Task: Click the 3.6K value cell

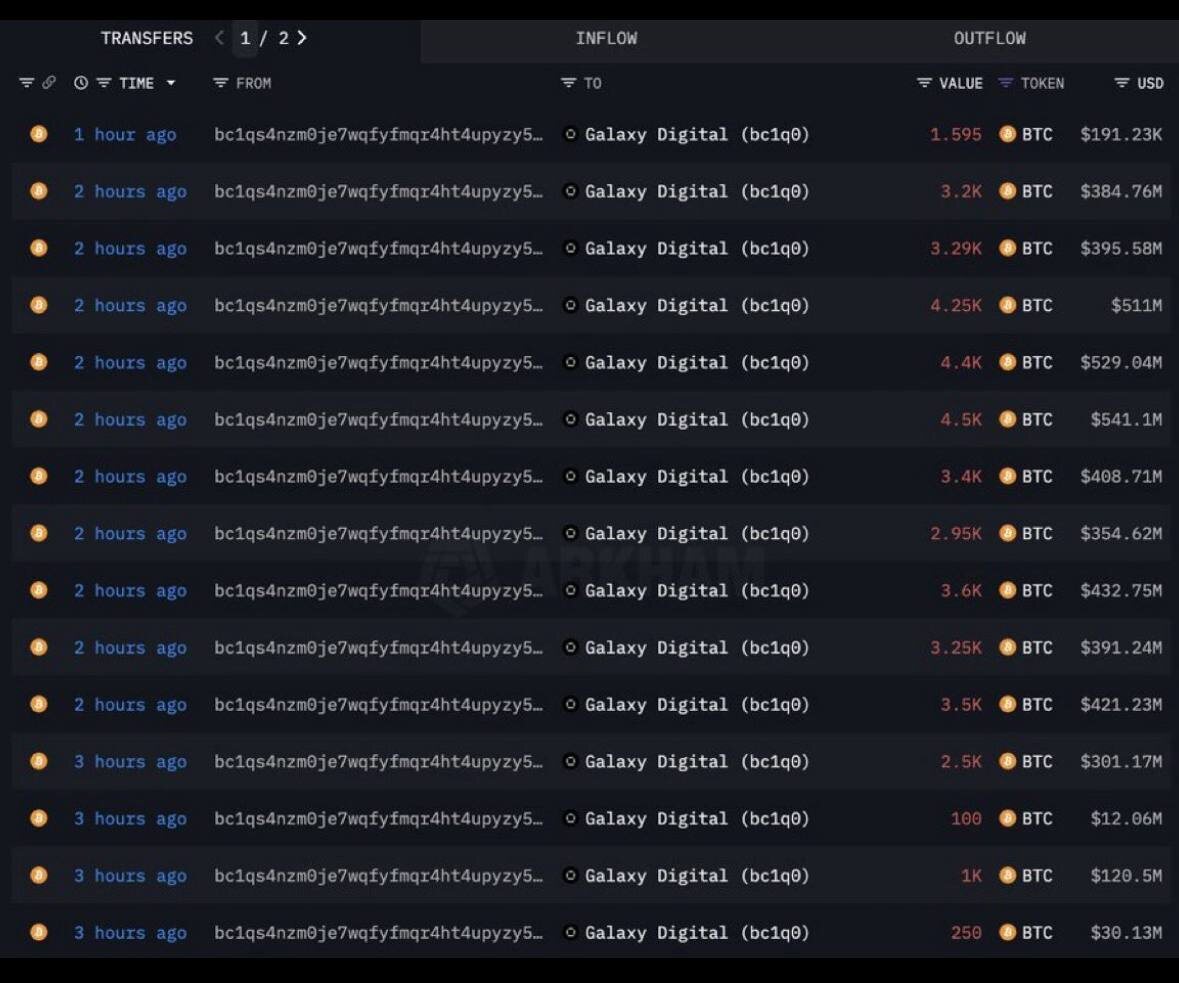Action: click(961, 590)
